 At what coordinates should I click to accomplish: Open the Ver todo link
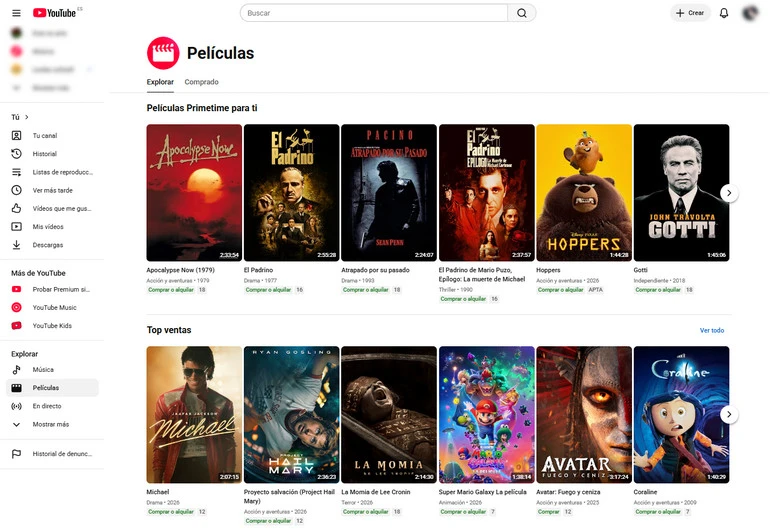[x=712, y=331]
